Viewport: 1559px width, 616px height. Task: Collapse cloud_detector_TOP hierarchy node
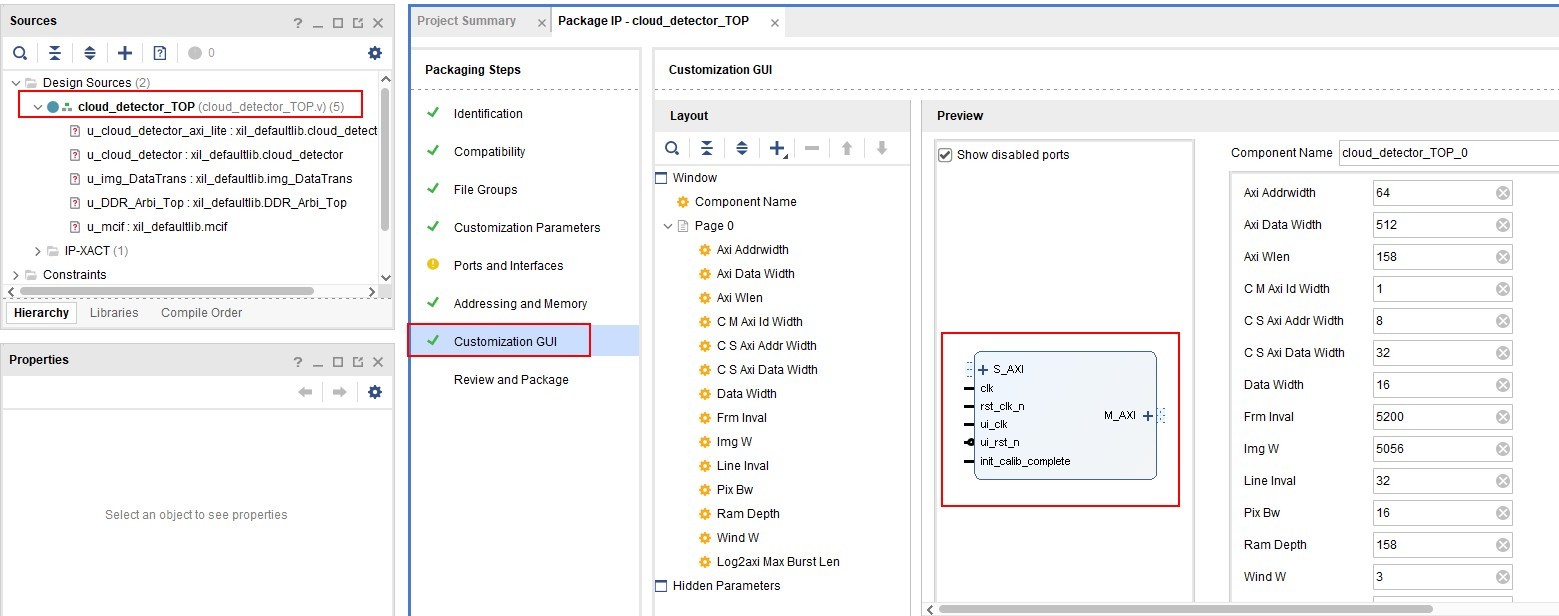coord(38,107)
